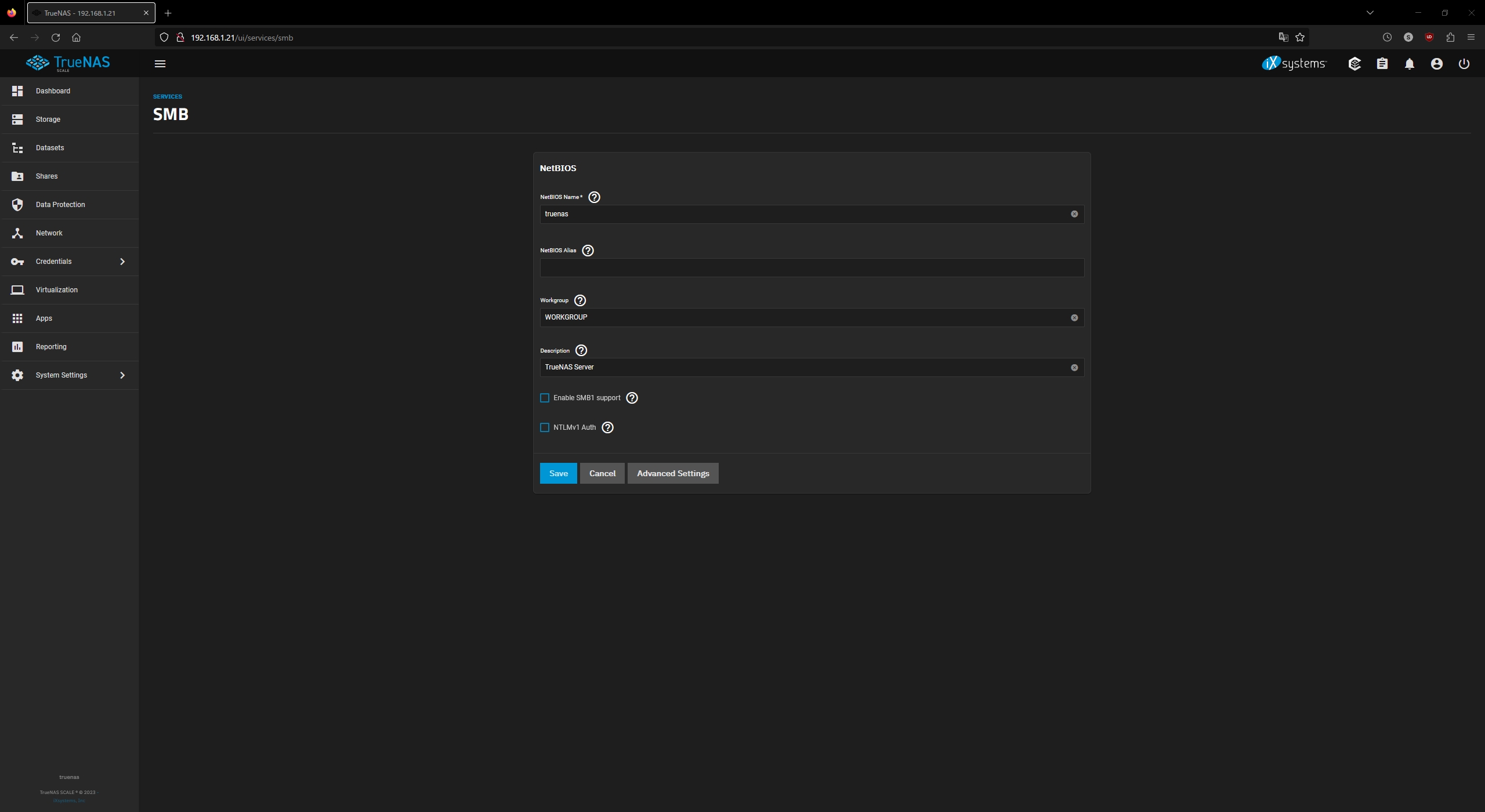Viewport: 1485px width, 812px height.
Task: Click the SERVICES breadcrumb link
Action: [x=167, y=96]
